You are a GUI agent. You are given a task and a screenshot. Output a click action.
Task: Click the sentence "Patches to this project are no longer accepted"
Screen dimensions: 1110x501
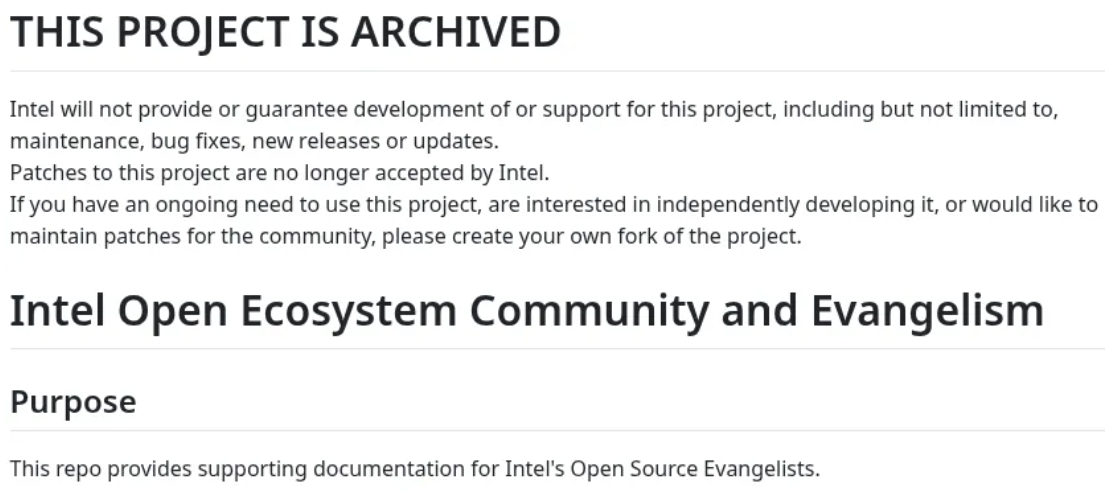coord(279,173)
